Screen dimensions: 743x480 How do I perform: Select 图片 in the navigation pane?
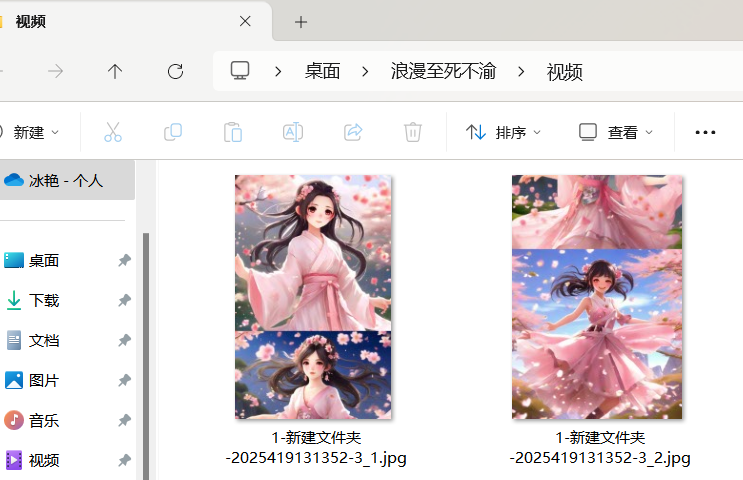pos(44,380)
